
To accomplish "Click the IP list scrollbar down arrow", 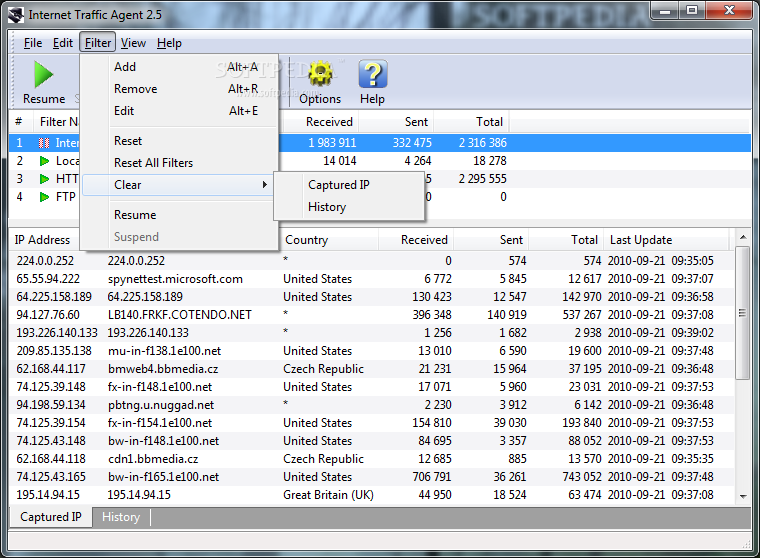I will point(743,496).
